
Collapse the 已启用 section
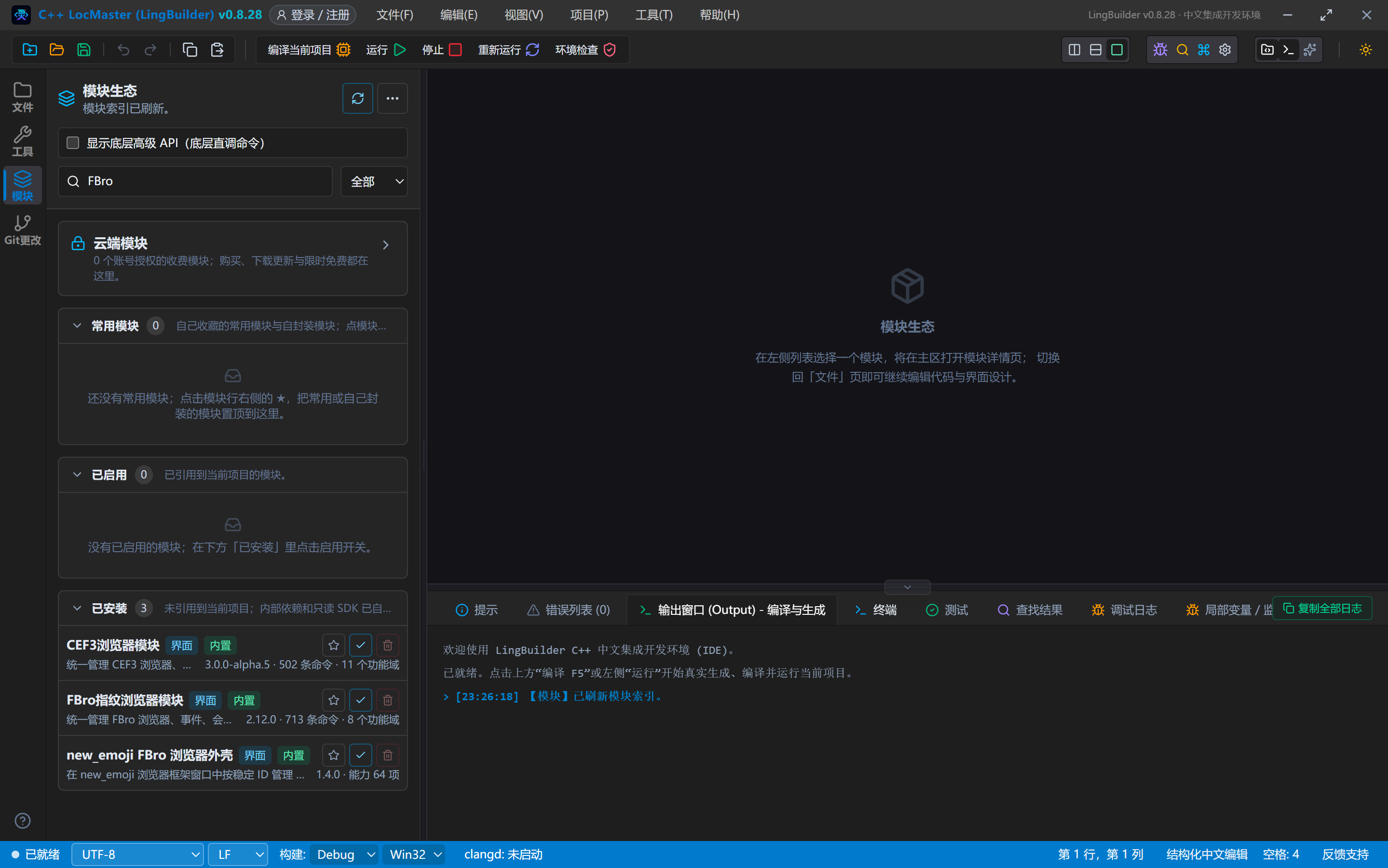click(77, 475)
